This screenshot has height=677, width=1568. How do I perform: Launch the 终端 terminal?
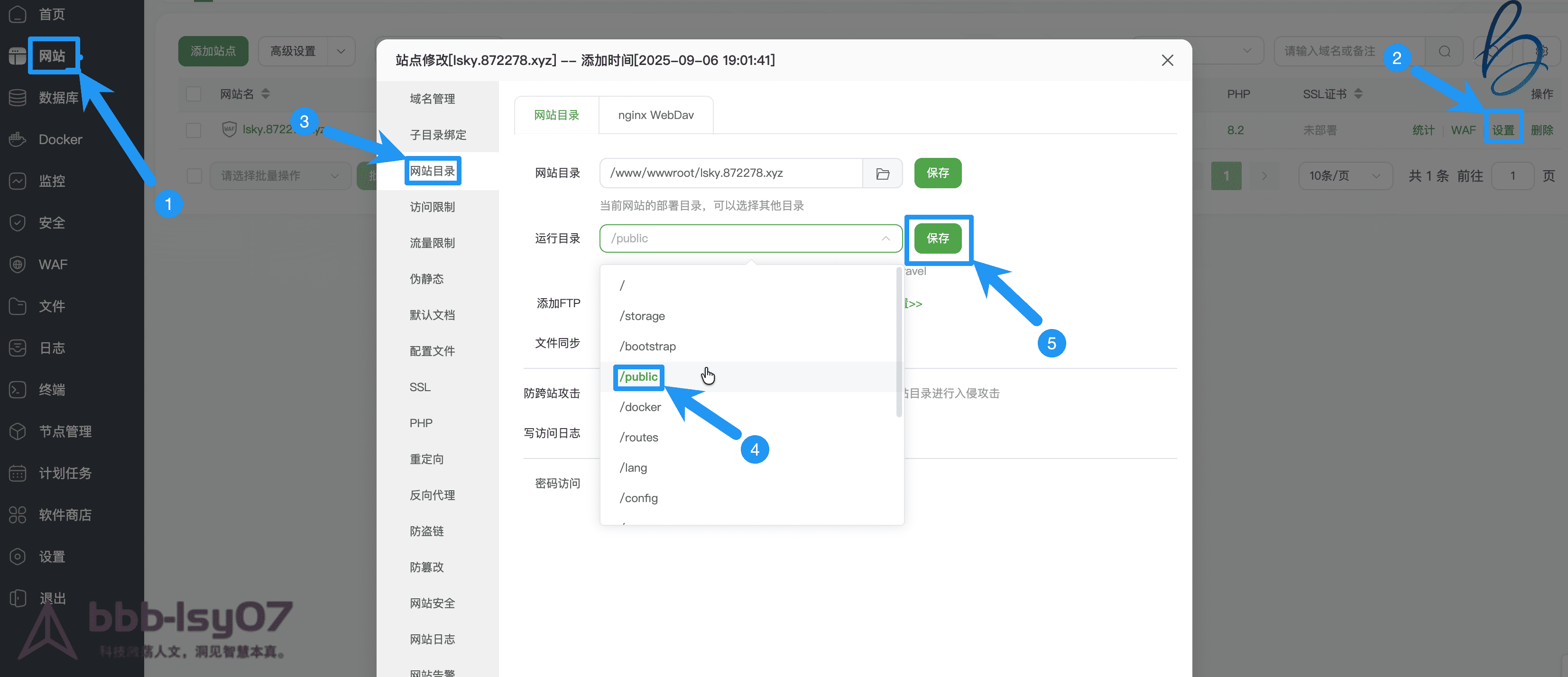tap(51, 389)
